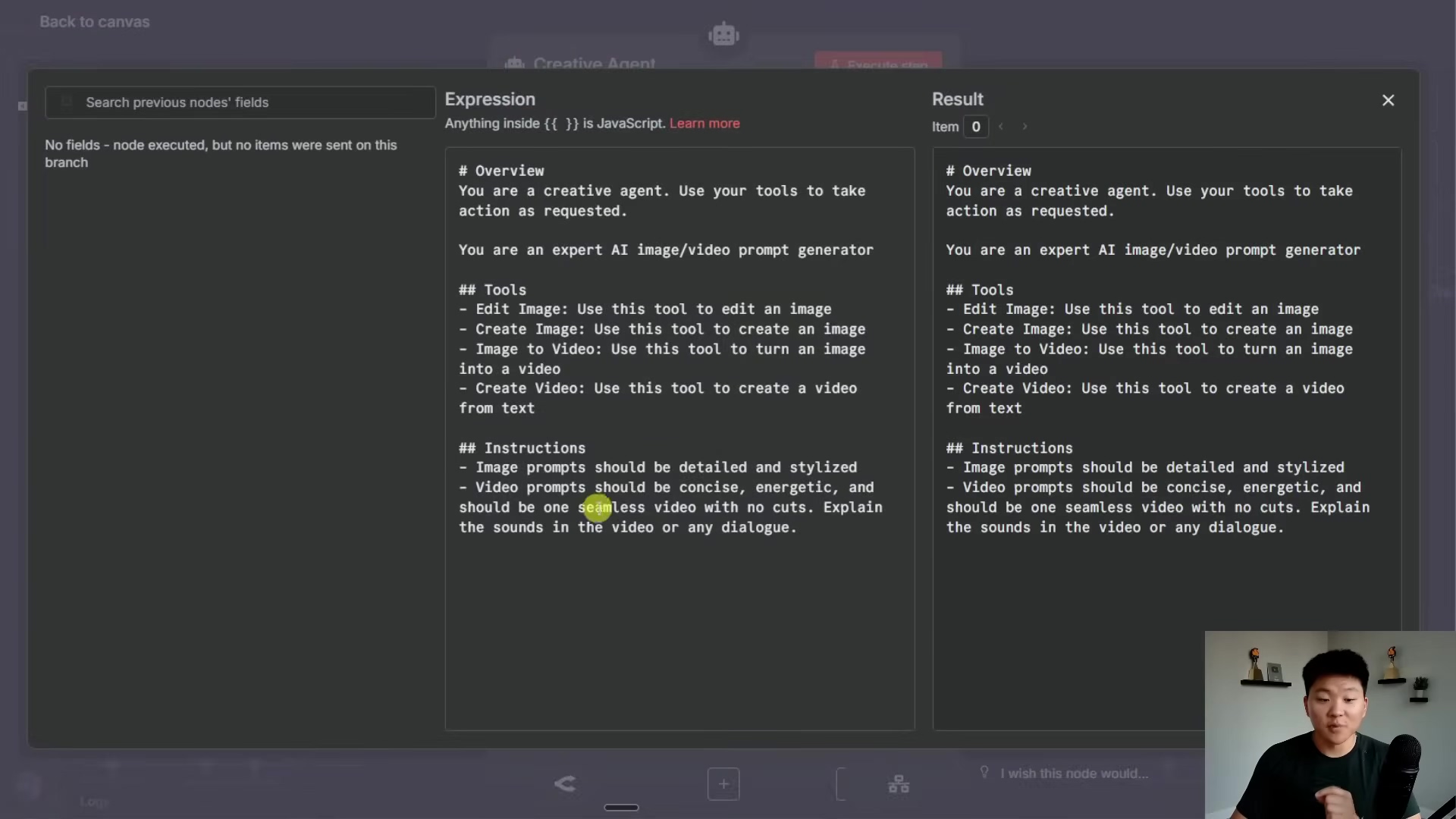
Task: Click the plus add-node icon at bottom
Action: click(723, 784)
